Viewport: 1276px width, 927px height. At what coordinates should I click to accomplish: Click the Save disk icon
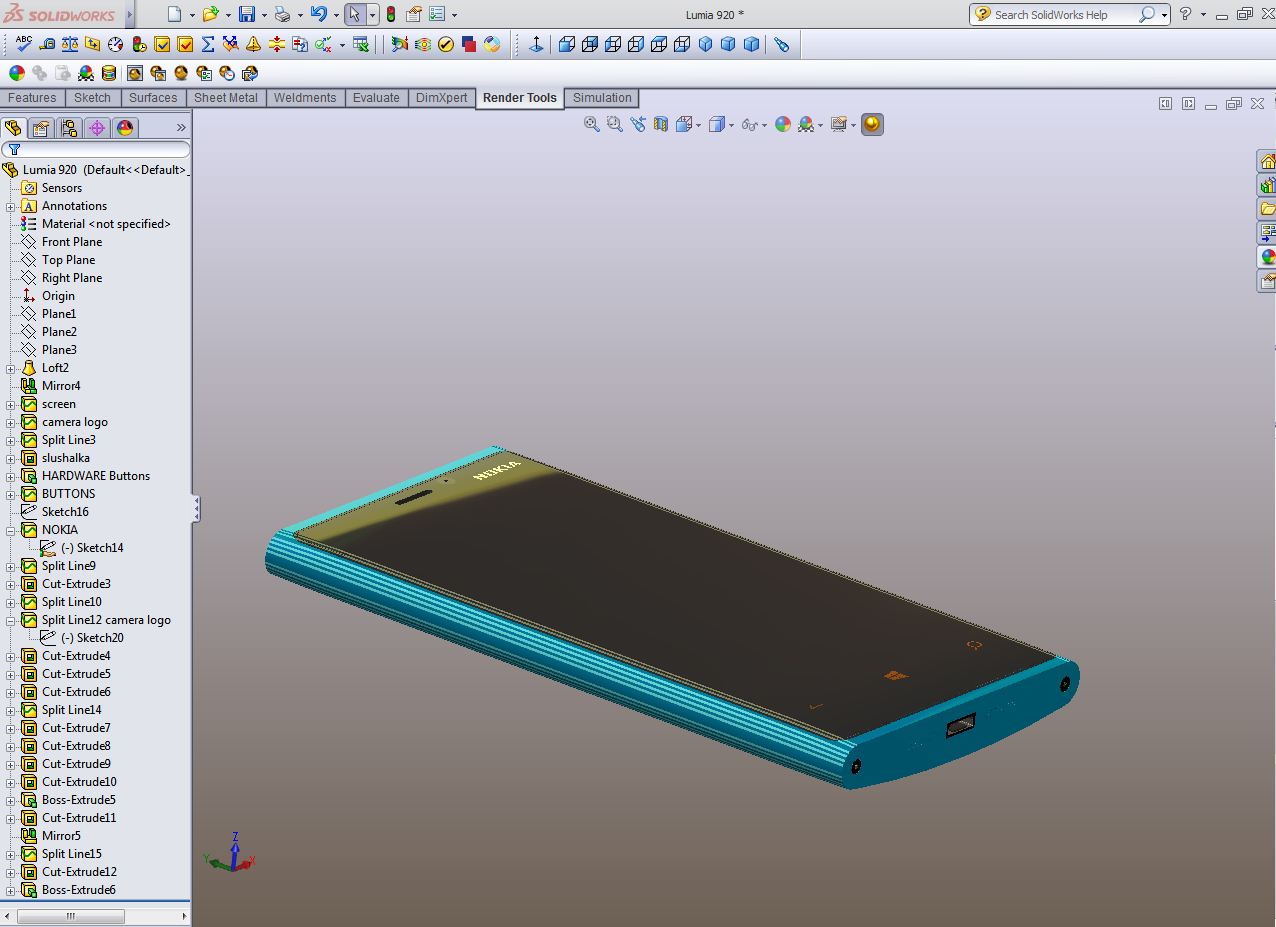tap(247, 14)
